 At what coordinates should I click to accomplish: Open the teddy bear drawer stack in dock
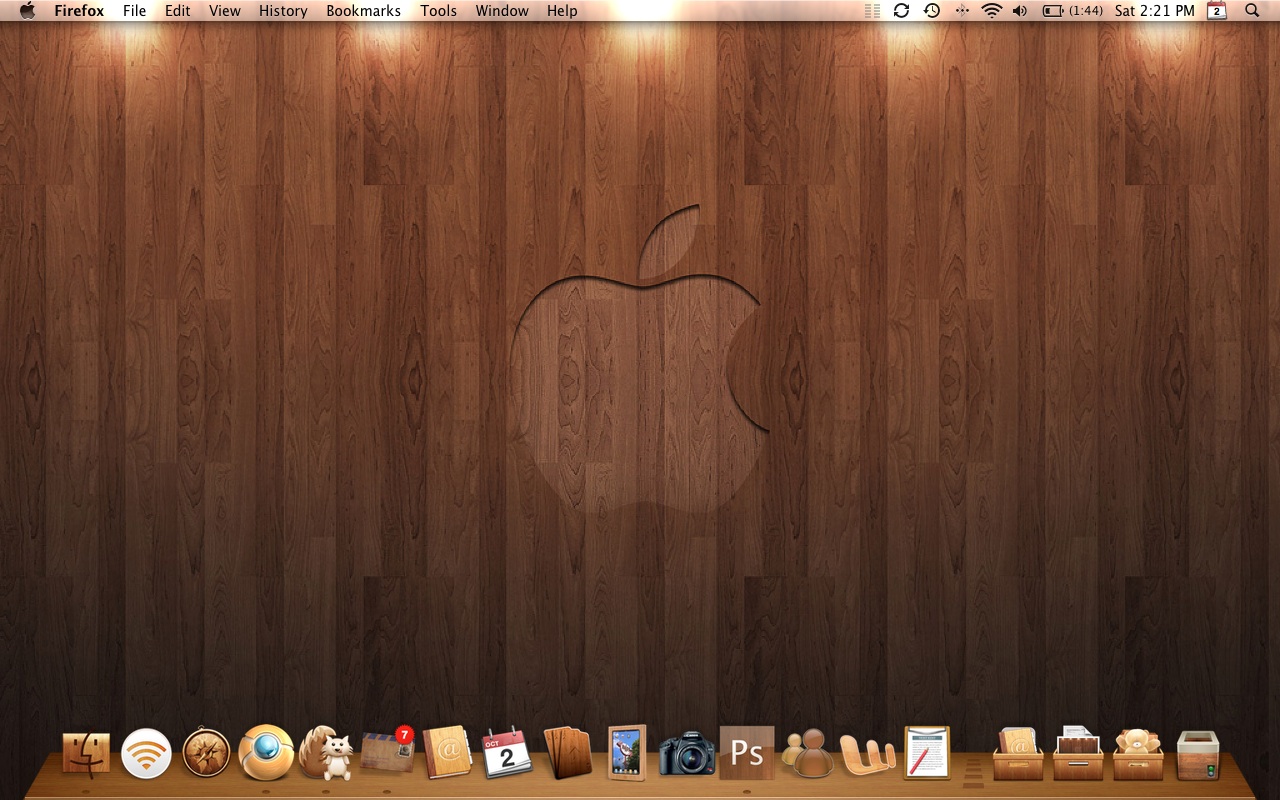[1138, 754]
